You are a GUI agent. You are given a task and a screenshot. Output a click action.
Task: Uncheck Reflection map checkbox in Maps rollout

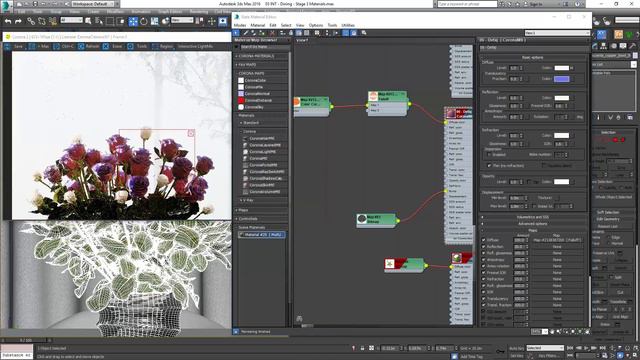(x=483, y=247)
